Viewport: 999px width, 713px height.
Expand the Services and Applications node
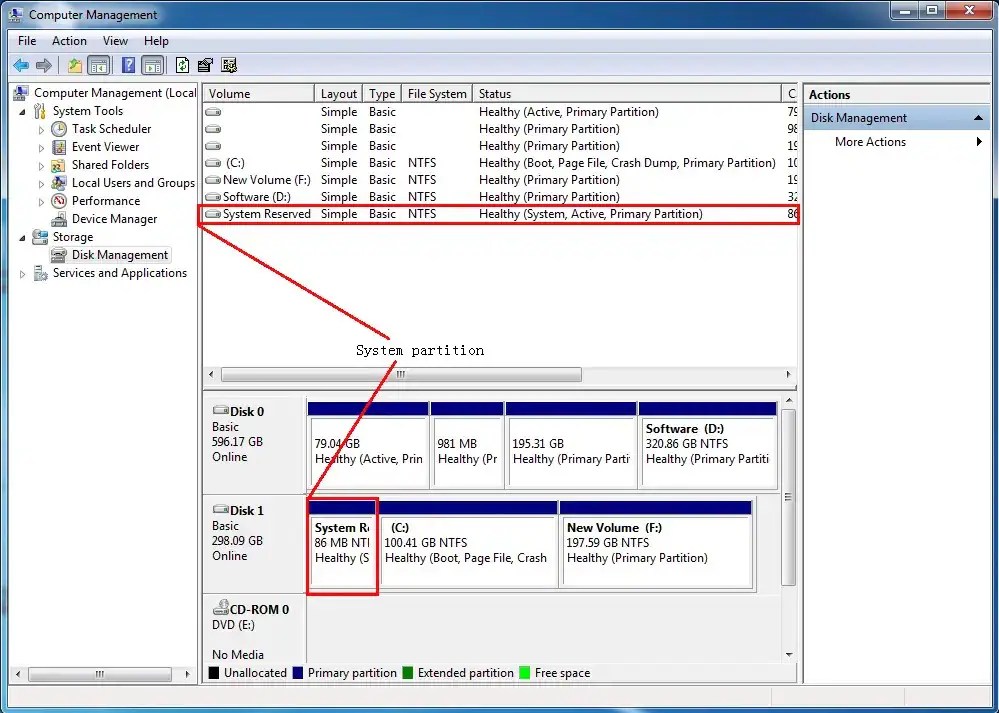[22, 273]
